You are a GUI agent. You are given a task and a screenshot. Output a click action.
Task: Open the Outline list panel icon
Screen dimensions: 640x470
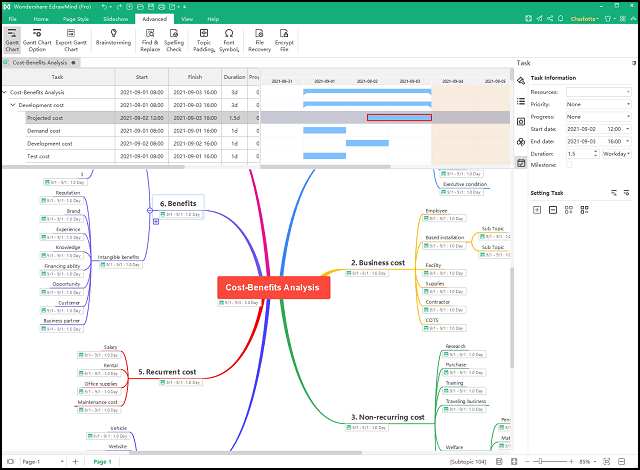[x=521, y=101]
